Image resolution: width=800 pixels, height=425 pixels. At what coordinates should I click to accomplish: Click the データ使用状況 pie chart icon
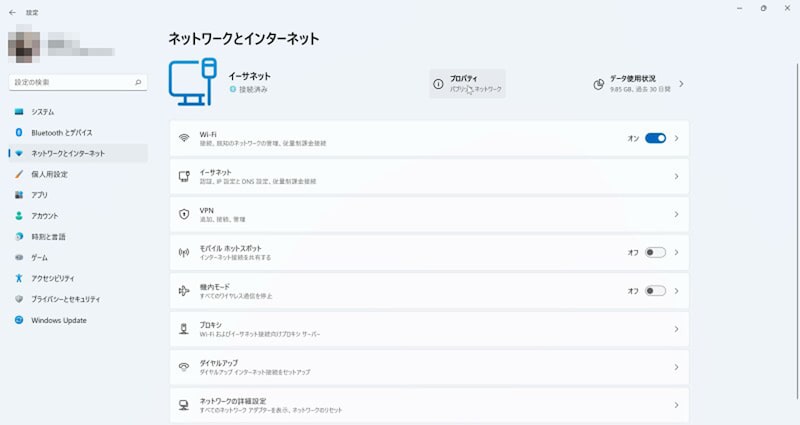[x=598, y=84]
